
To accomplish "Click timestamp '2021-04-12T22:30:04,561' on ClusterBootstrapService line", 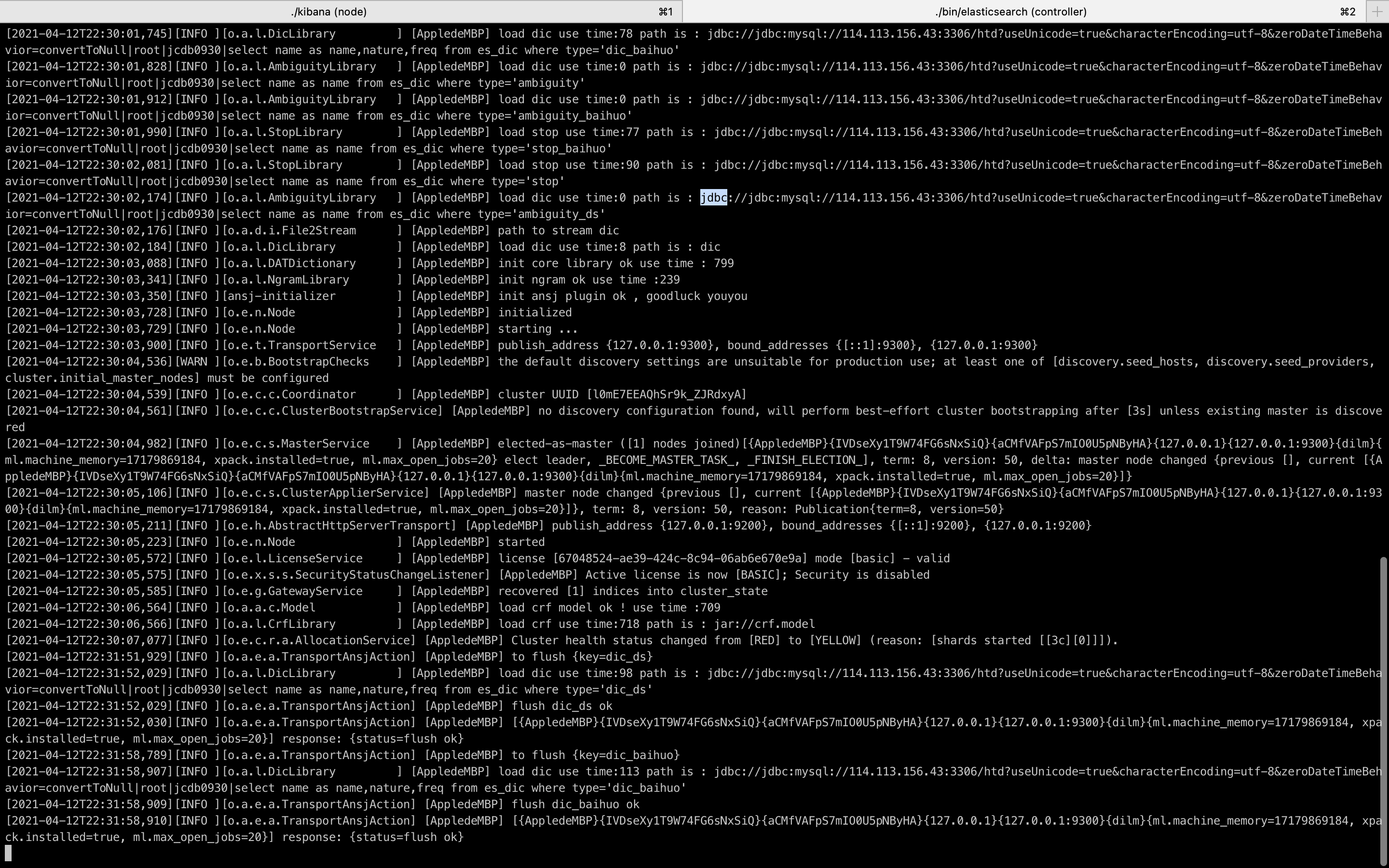I will click(89, 411).
